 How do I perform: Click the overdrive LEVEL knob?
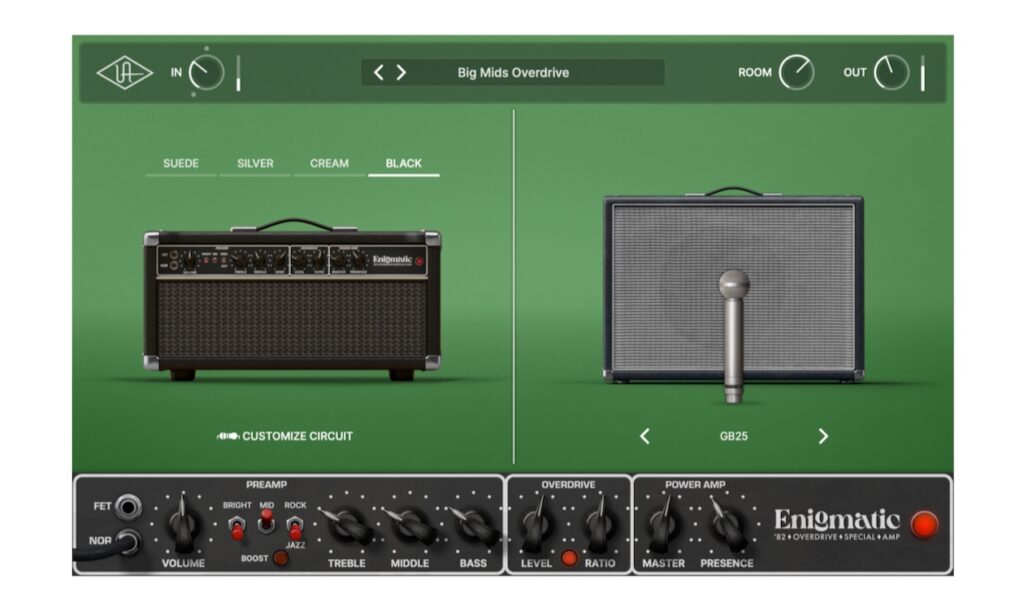click(537, 524)
